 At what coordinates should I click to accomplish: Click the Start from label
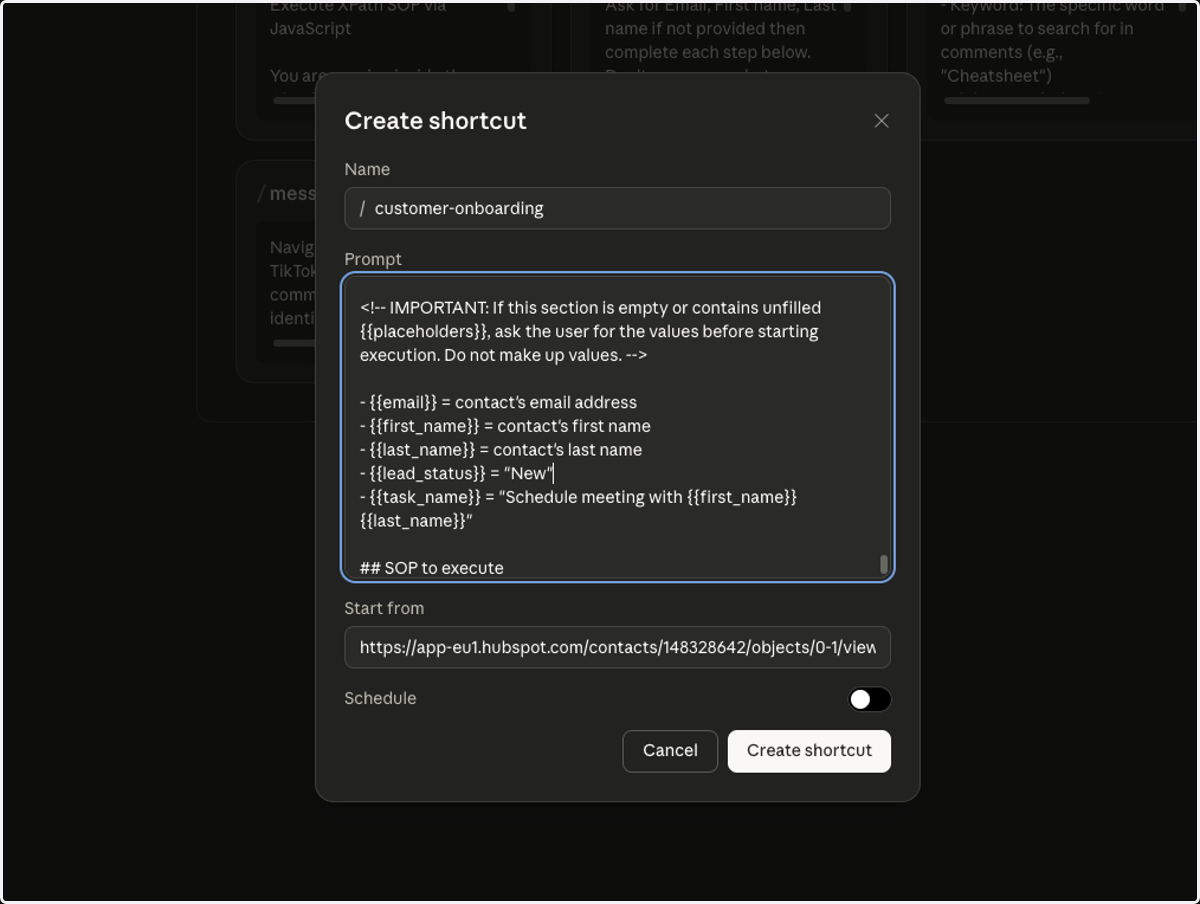point(384,608)
